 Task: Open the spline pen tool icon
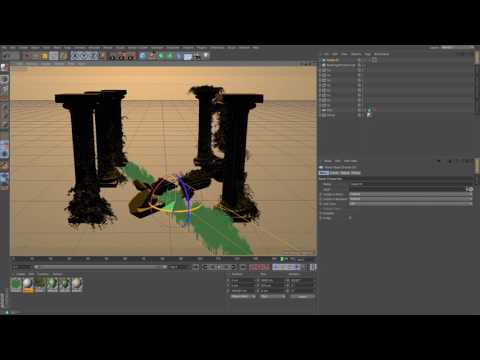(x=152, y=56)
